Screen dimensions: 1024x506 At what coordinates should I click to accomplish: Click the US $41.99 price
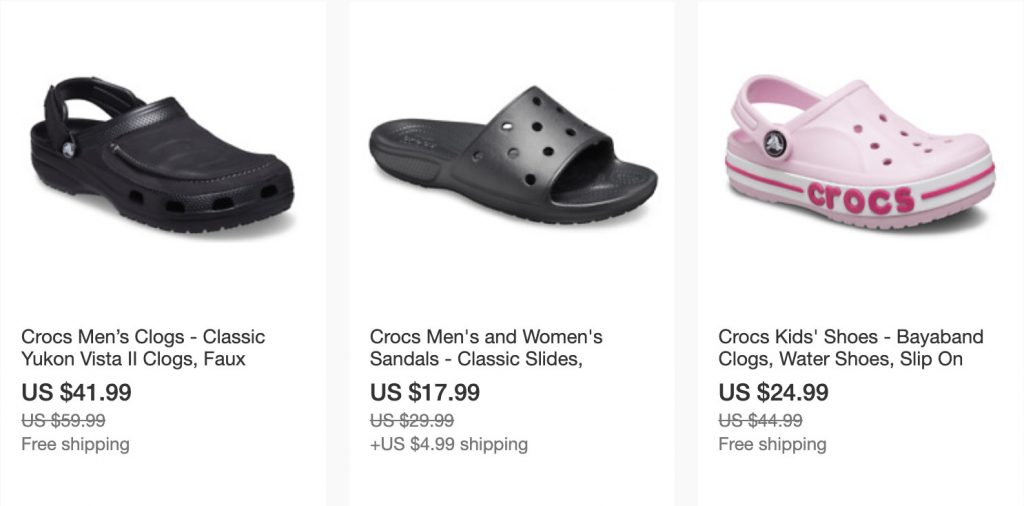[76, 393]
